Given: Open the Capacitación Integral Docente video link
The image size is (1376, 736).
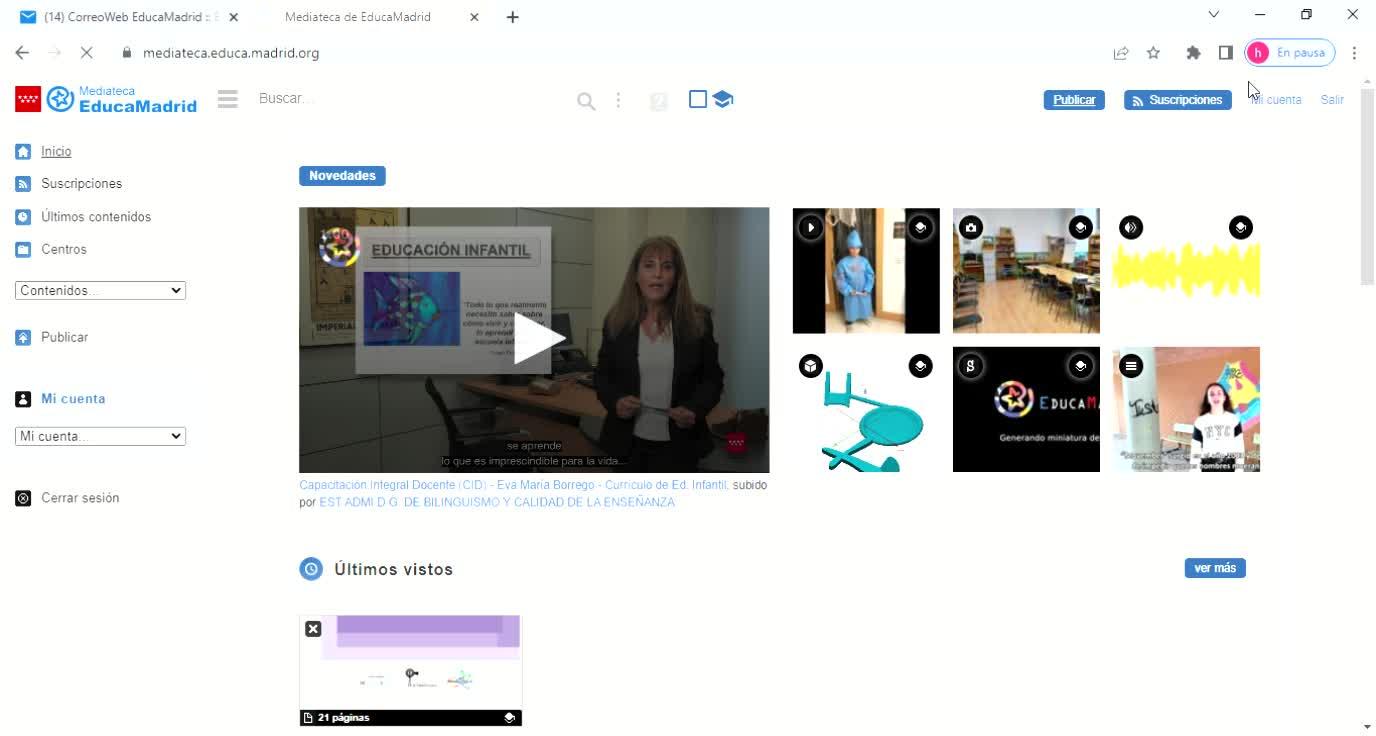Looking at the screenshot, I should pos(514,485).
